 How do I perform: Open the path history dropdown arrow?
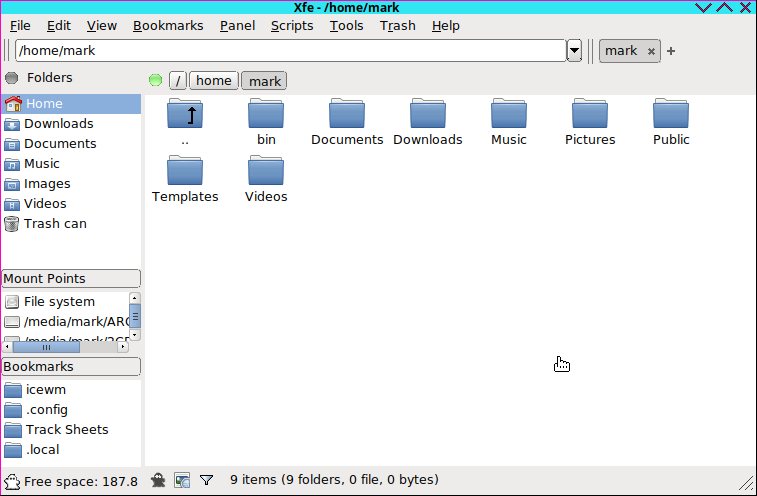574,50
